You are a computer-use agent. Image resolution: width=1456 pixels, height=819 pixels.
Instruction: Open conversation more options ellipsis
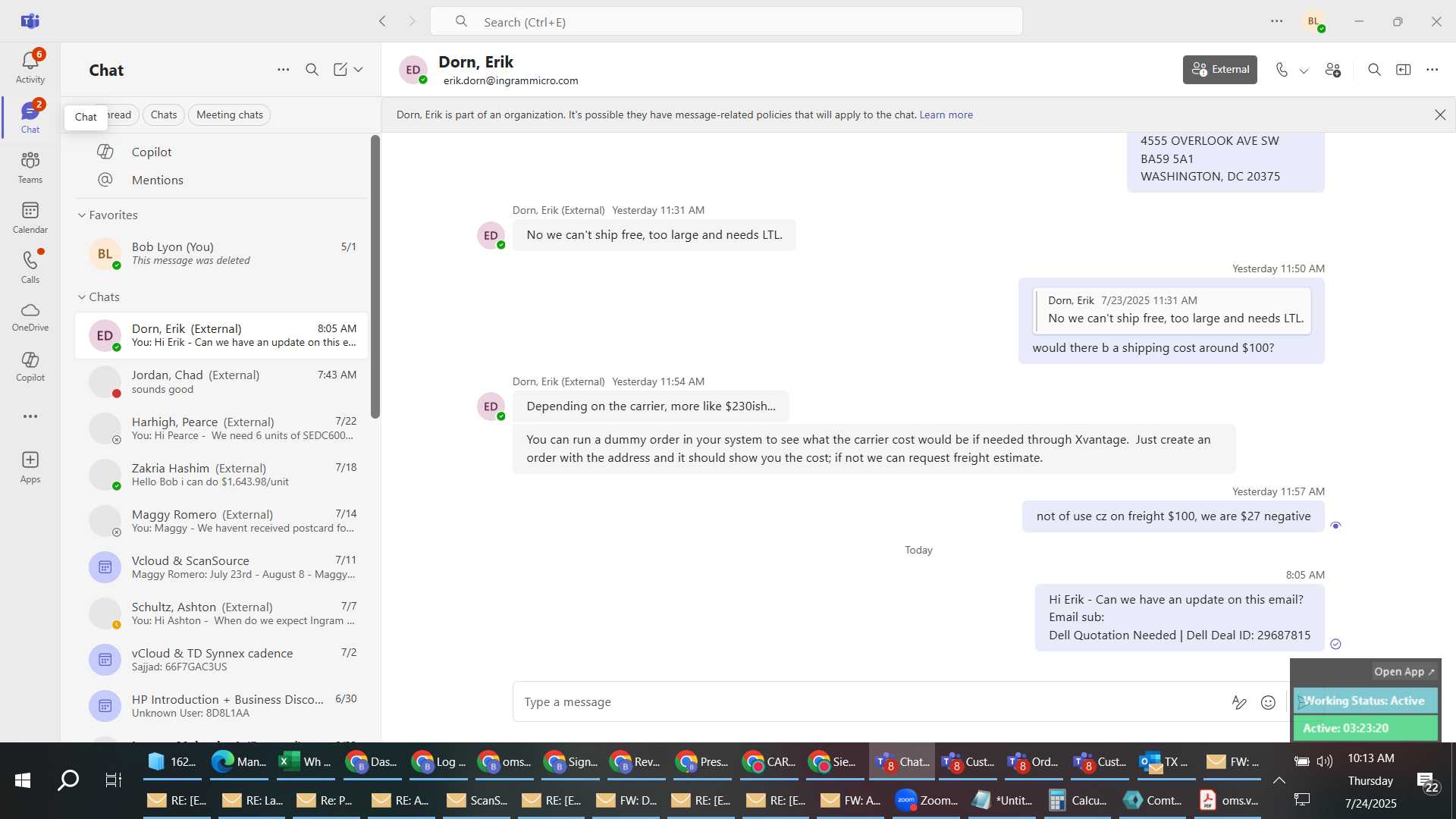tap(1432, 70)
